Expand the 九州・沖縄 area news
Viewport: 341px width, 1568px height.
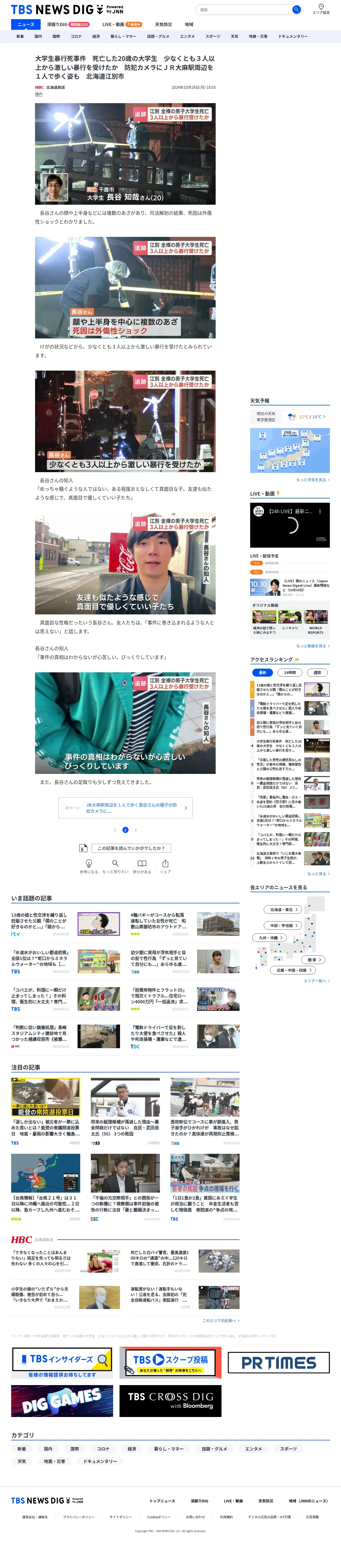tap(269, 938)
